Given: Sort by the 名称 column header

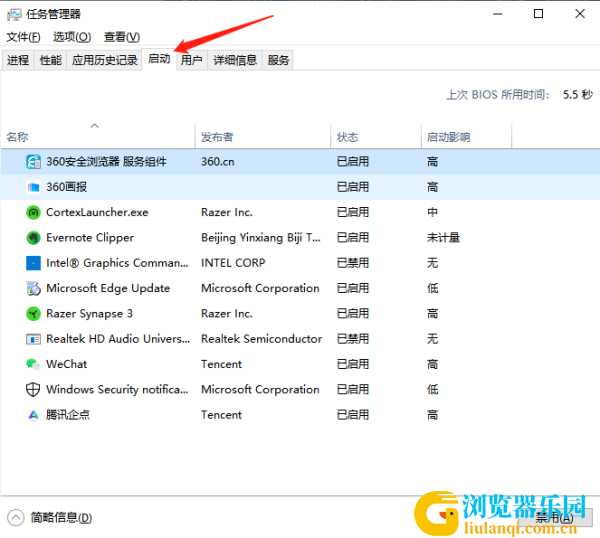Looking at the screenshot, I should (18, 137).
